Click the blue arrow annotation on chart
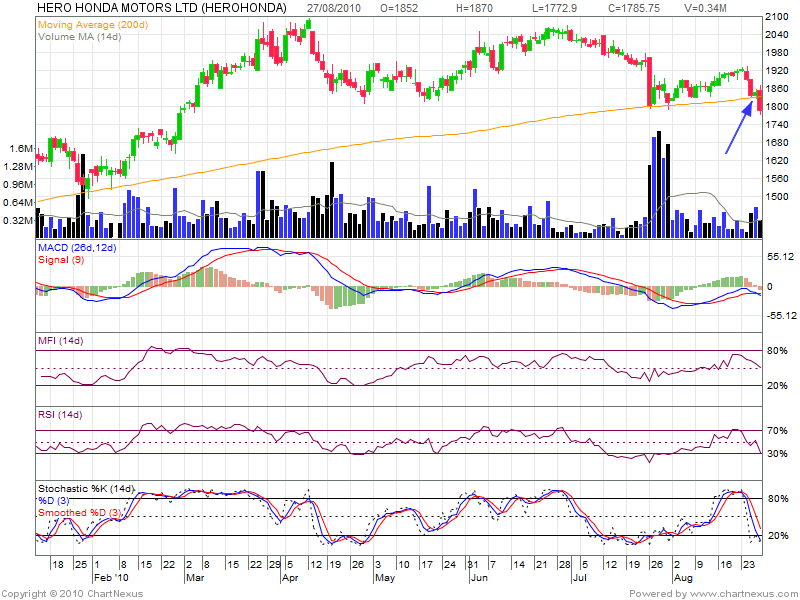Viewport: 800px width, 600px height. (x=739, y=128)
